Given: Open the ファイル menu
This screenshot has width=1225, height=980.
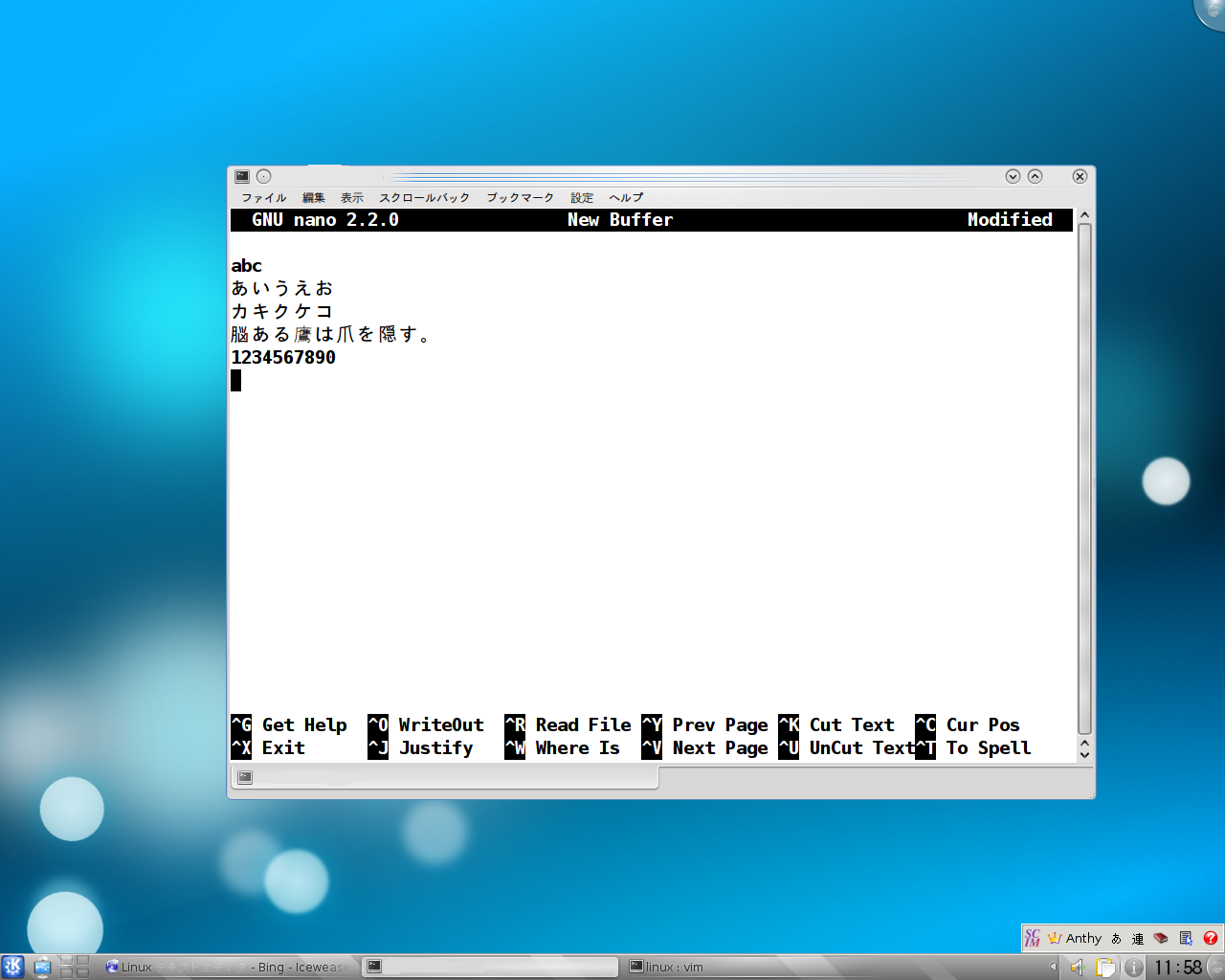Looking at the screenshot, I should tap(264, 197).
